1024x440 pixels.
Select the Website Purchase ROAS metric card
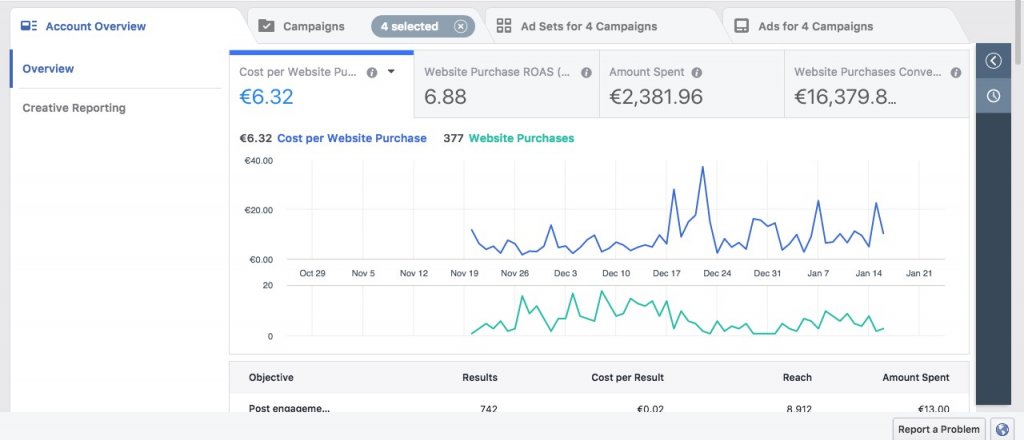point(506,85)
